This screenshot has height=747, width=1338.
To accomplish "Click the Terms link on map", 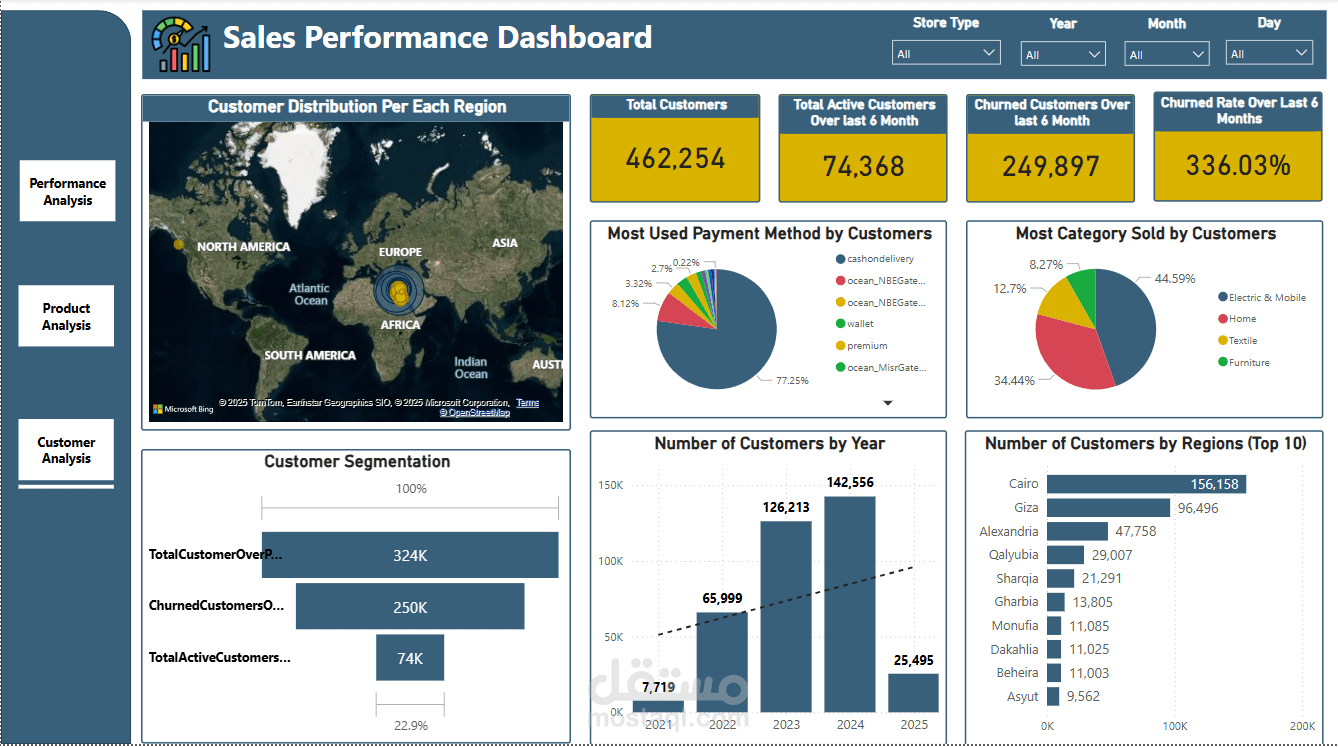I will coord(527,403).
